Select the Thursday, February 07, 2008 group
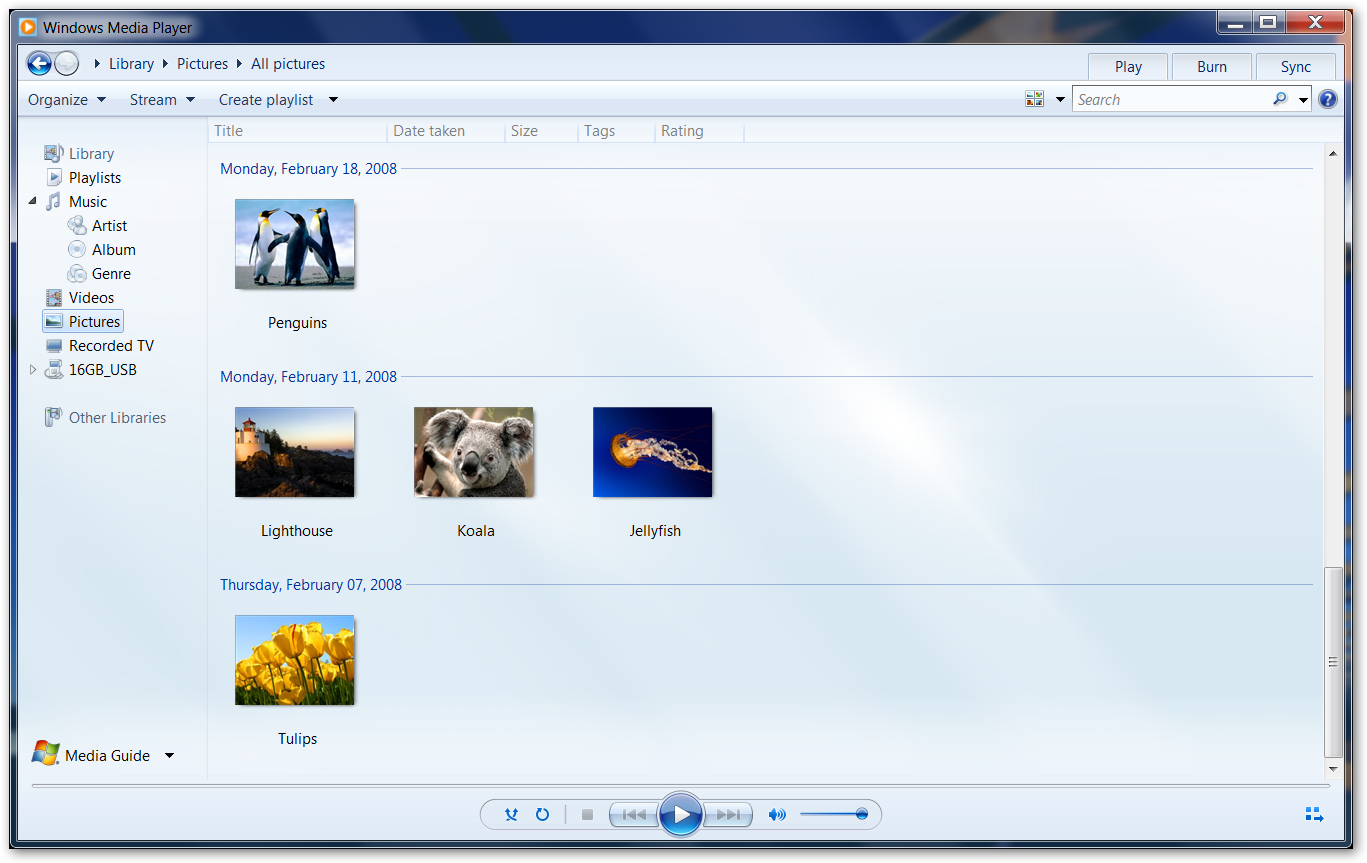The height and width of the screenshot is (863, 1367). [x=311, y=585]
